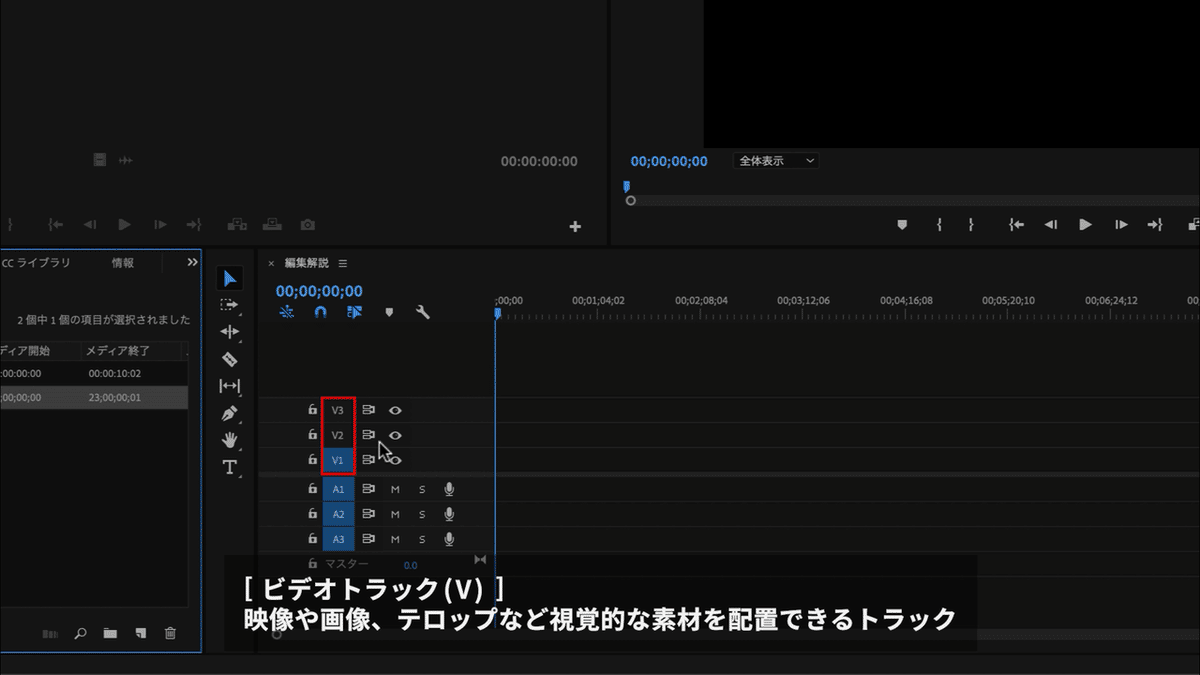Select the Type tool

[229, 465]
